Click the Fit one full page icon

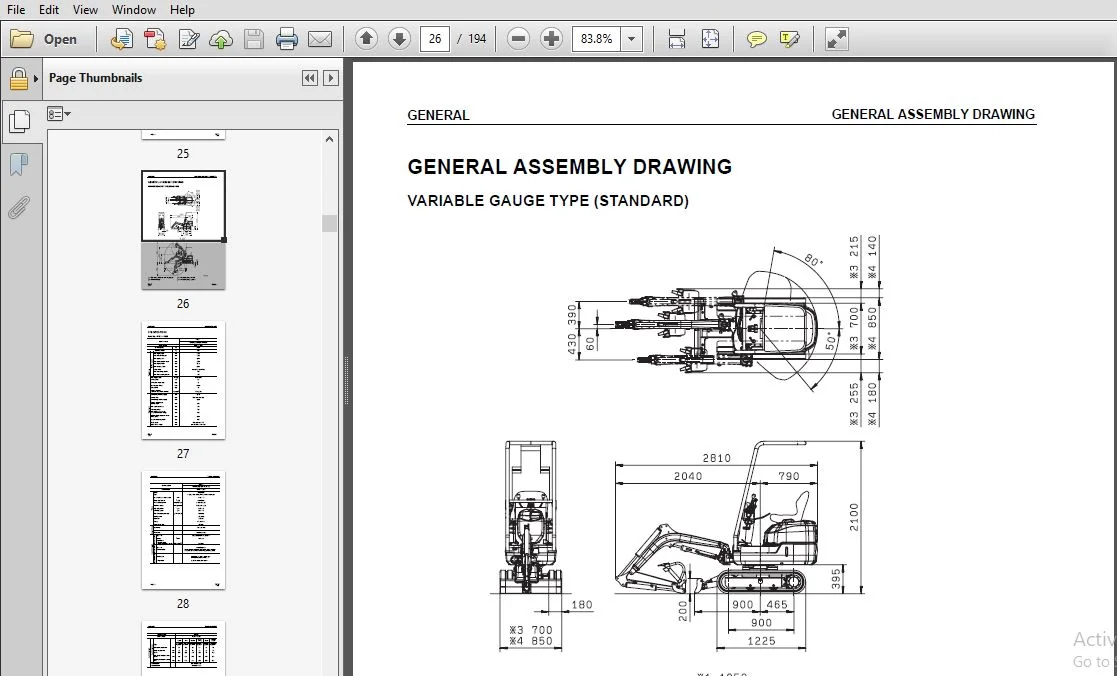point(710,38)
